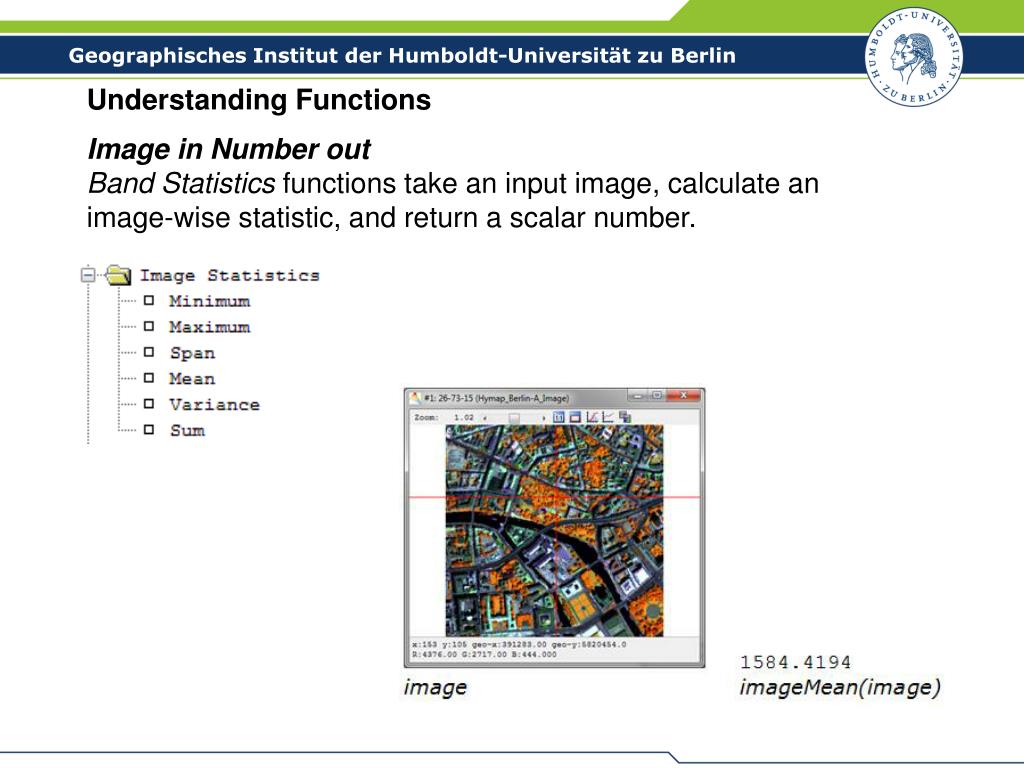Select the Sum tree entry
Viewport: 1024px width, 768px height.
(x=187, y=431)
